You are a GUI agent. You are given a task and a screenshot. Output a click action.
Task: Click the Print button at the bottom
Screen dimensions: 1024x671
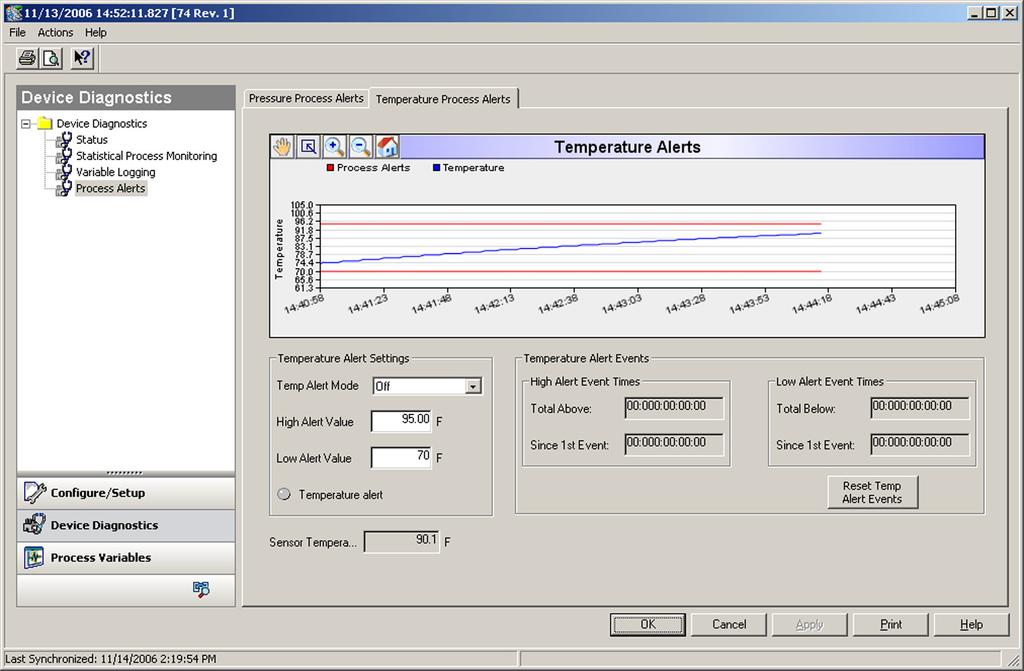point(891,625)
